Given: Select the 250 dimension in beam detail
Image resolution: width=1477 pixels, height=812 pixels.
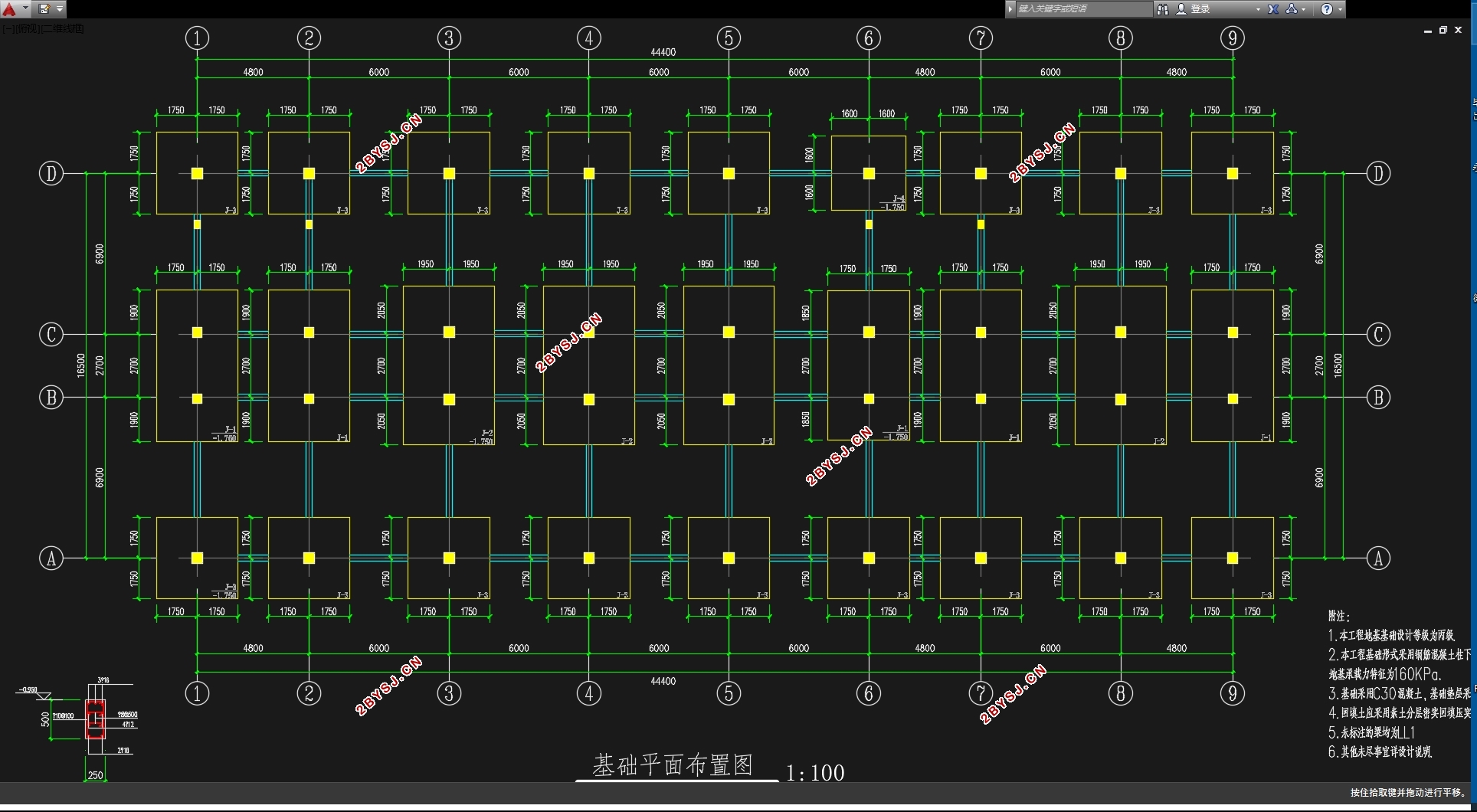Looking at the screenshot, I should pos(95,775).
